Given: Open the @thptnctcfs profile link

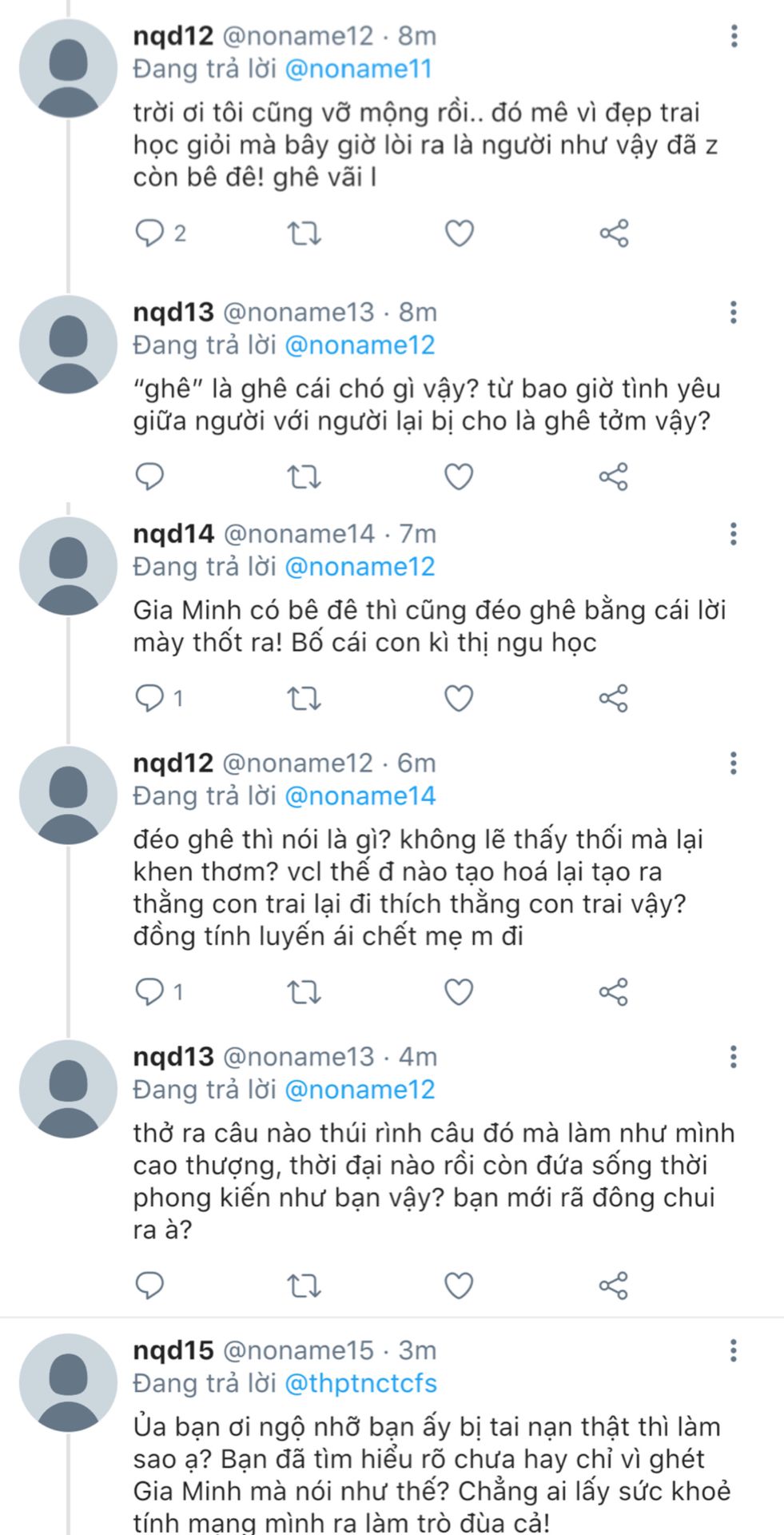Looking at the screenshot, I should [x=360, y=1383].
